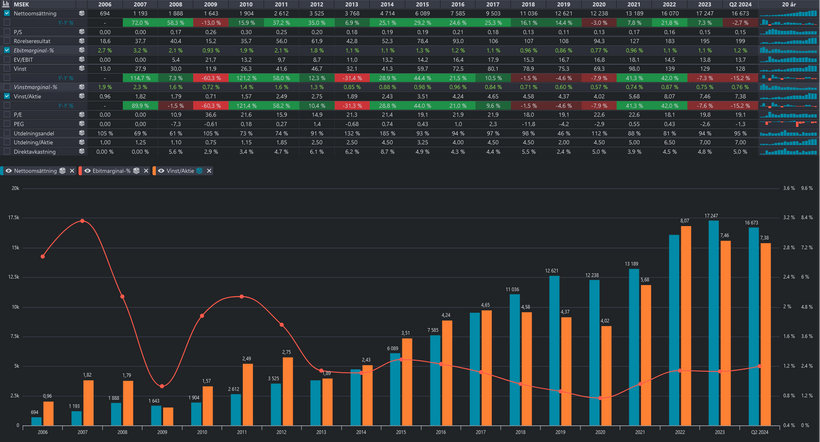Image resolution: width=820 pixels, height=442 pixels.
Task: Check the Utdelningsandel row checkbox
Action: click(x=7, y=132)
